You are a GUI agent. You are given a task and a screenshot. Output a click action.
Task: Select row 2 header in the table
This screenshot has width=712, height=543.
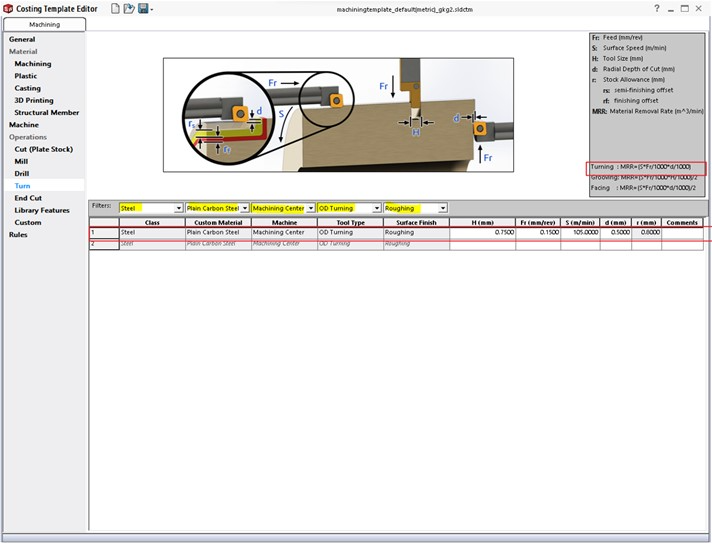pos(99,243)
